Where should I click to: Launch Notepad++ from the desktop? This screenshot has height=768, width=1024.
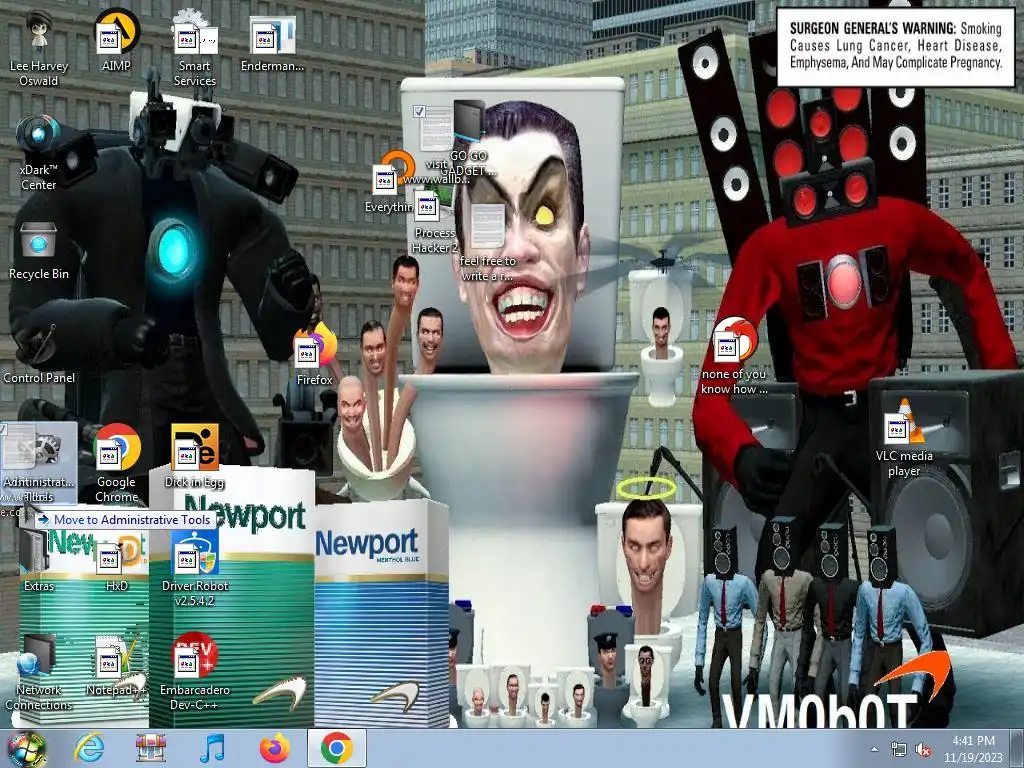pyautogui.click(x=116, y=665)
